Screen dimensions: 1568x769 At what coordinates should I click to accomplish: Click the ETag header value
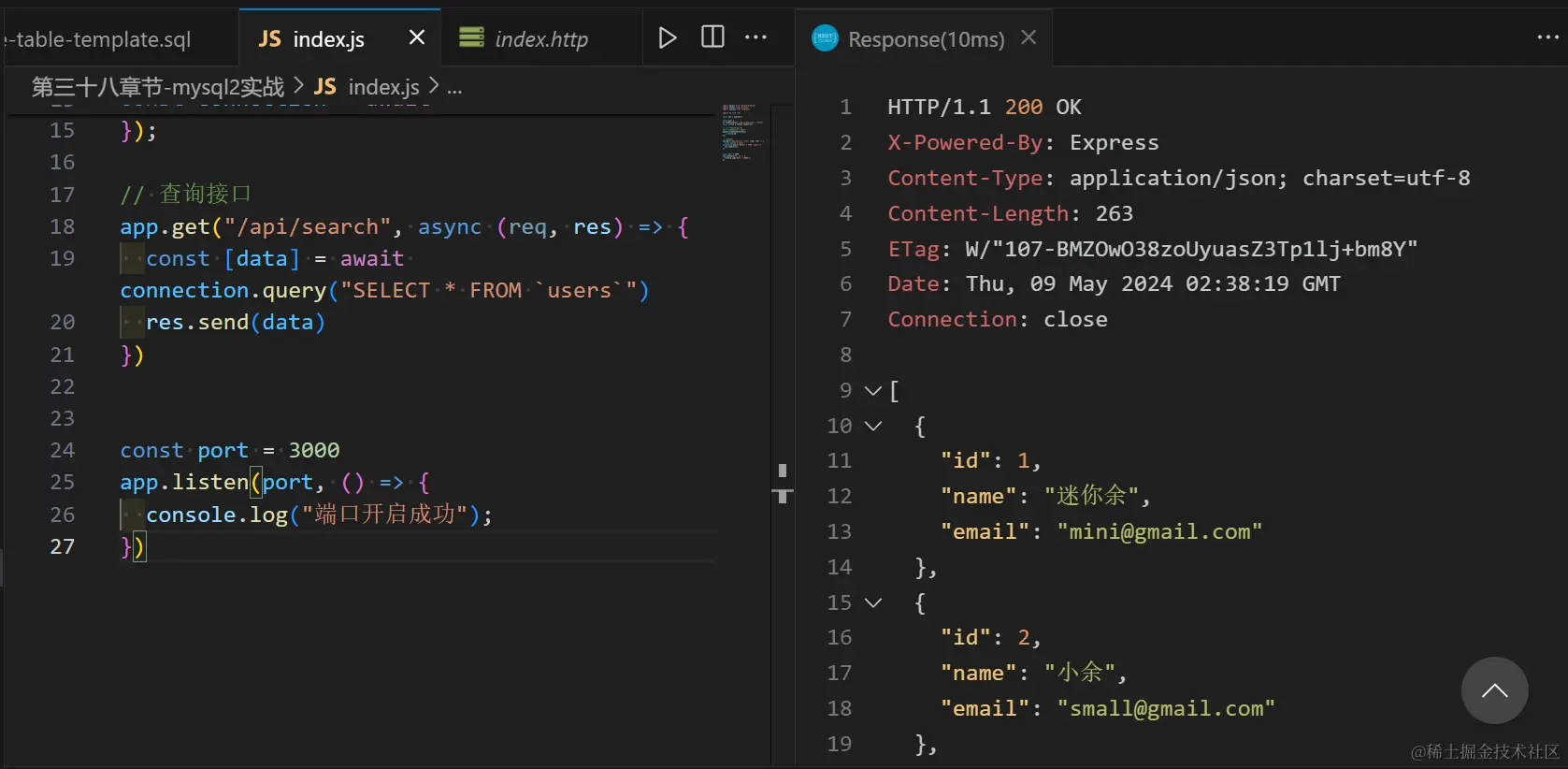pos(1191,249)
